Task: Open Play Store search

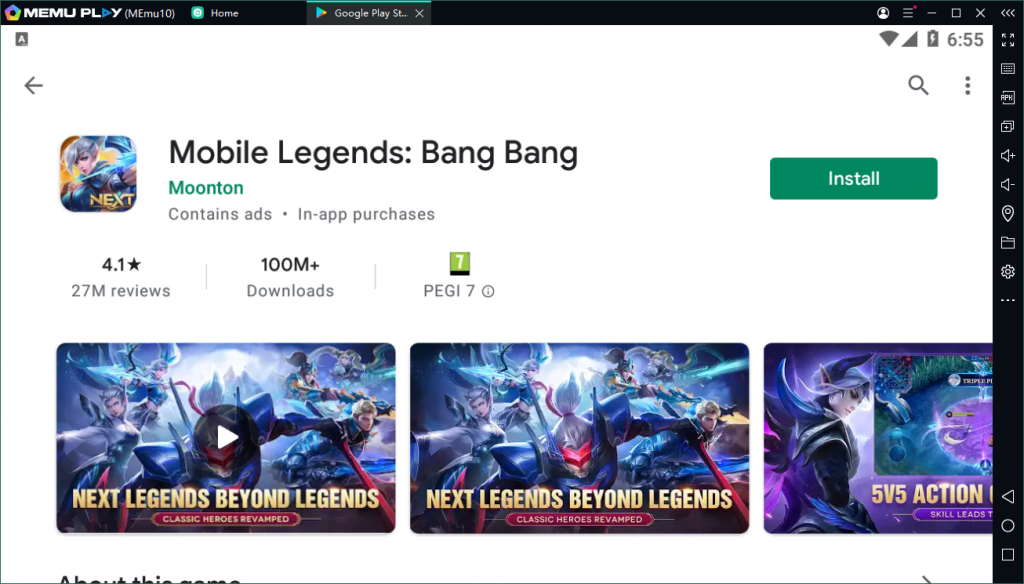Action: point(918,86)
